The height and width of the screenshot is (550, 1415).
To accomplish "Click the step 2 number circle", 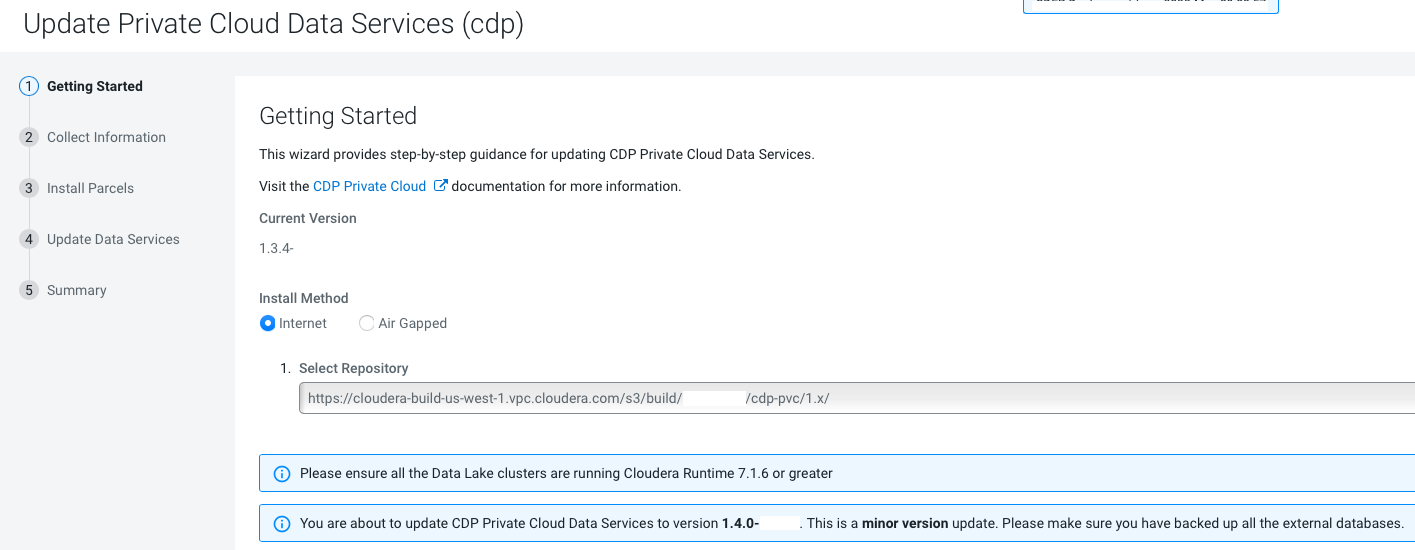I will click(x=28, y=137).
